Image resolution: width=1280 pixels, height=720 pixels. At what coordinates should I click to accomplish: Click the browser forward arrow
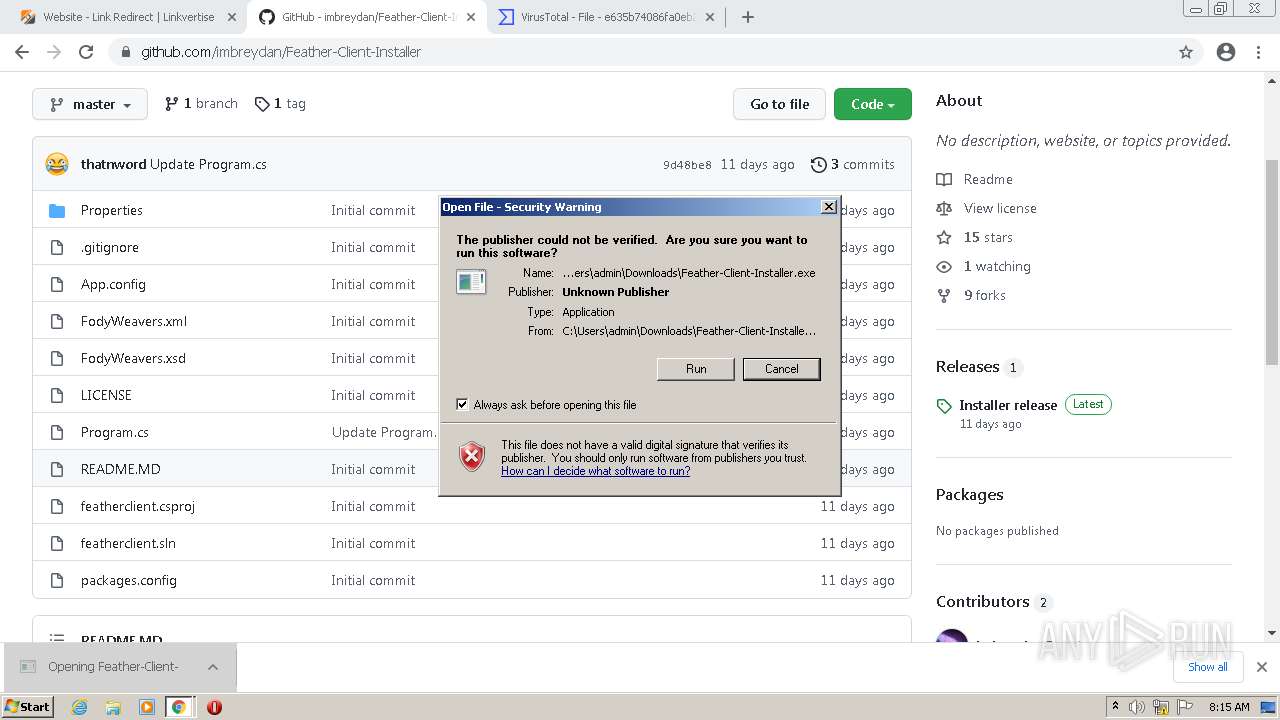point(54,52)
